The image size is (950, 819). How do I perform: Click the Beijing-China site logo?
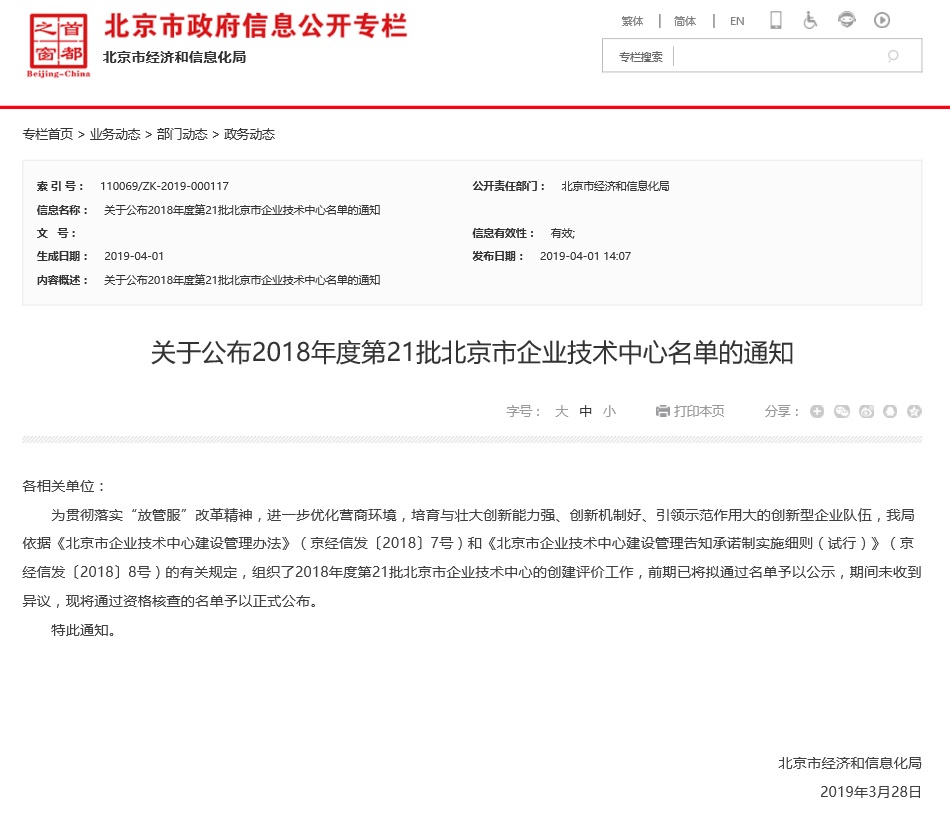click(x=59, y=46)
